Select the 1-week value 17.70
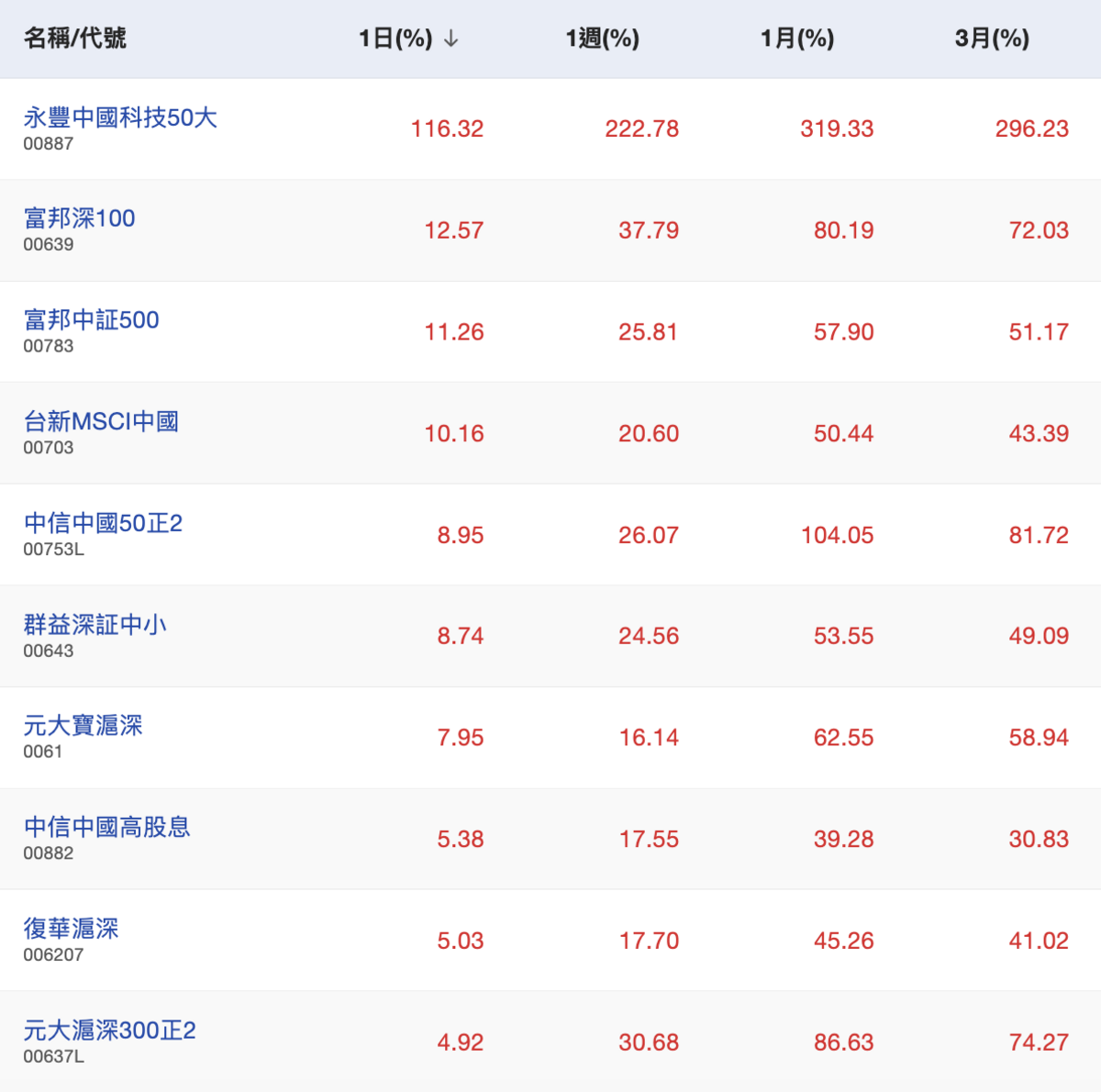The width and height of the screenshot is (1101, 1092). (x=649, y=941)
